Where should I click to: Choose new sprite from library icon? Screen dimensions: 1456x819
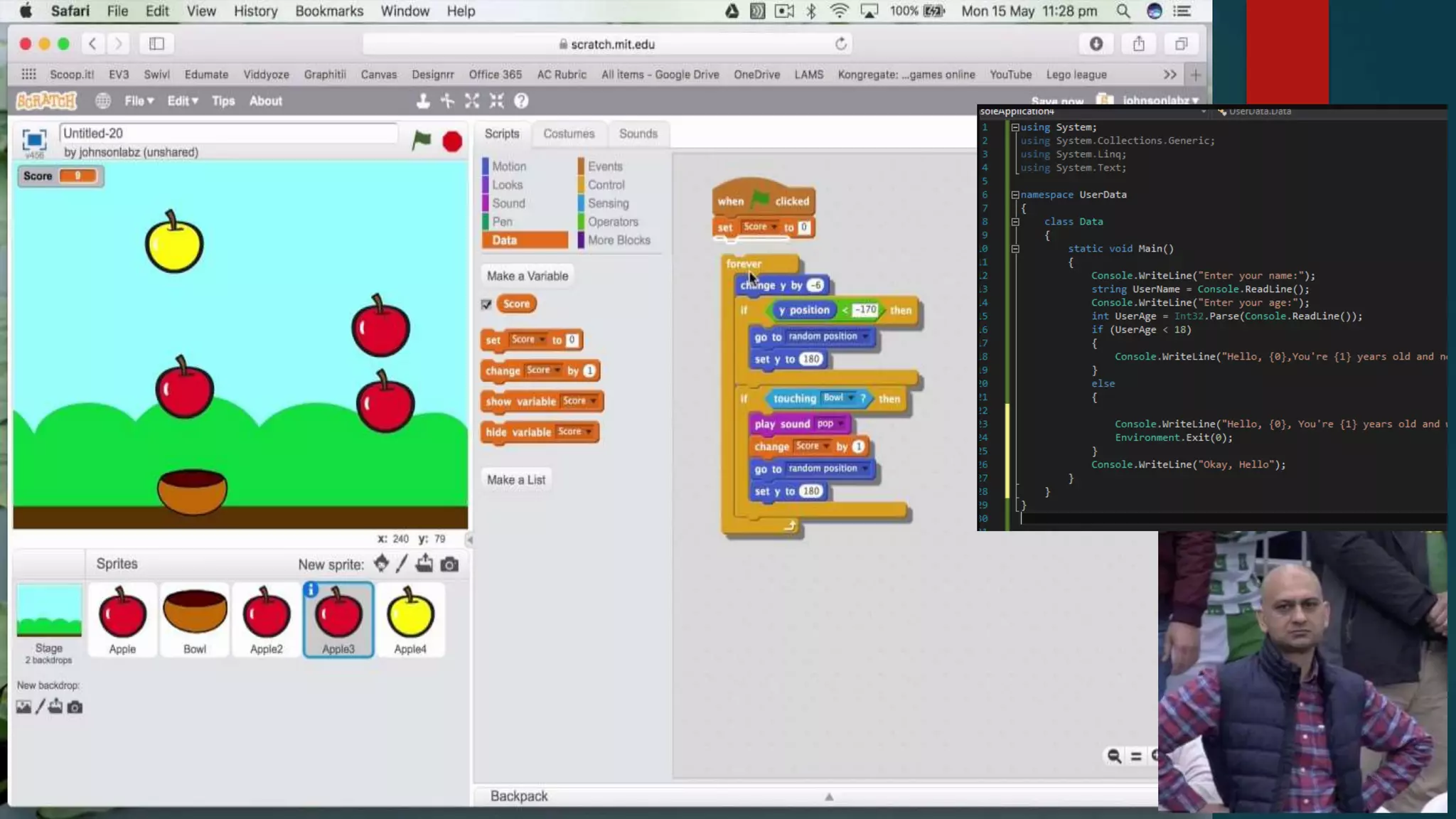pyautogui.click(x=381, y=564)
